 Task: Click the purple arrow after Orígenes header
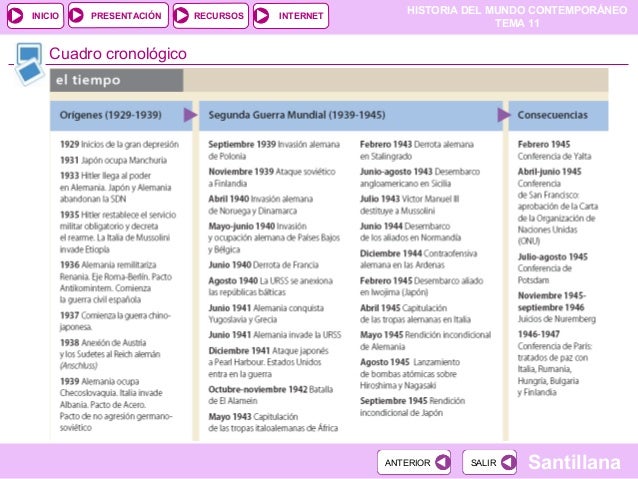(x=190, y=115)
